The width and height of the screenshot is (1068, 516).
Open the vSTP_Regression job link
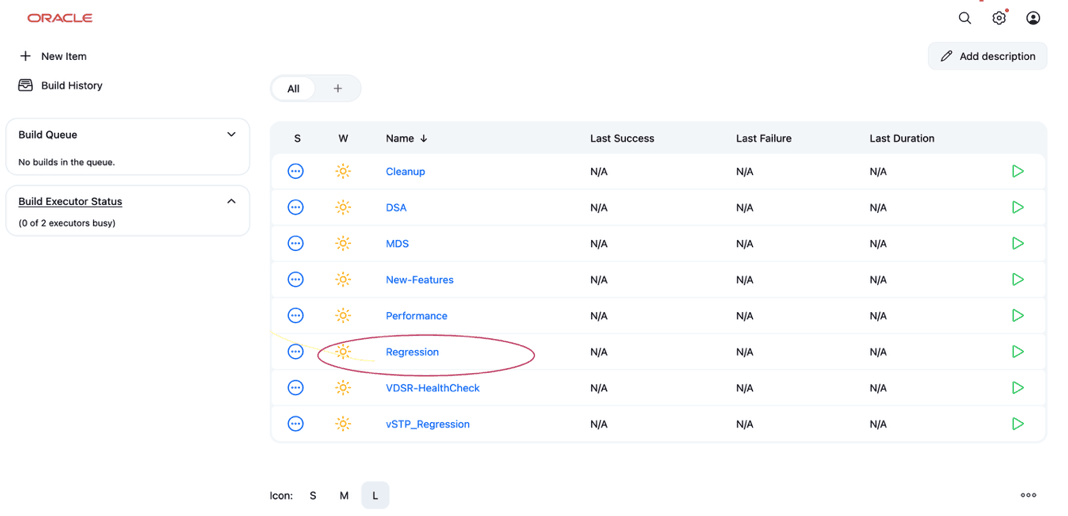point(428,424)
